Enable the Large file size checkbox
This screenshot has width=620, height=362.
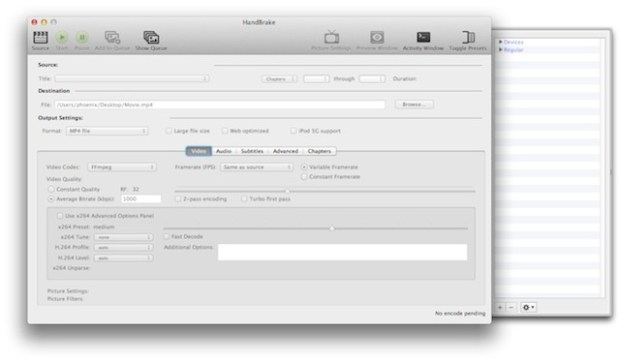[x=169, y=131]
